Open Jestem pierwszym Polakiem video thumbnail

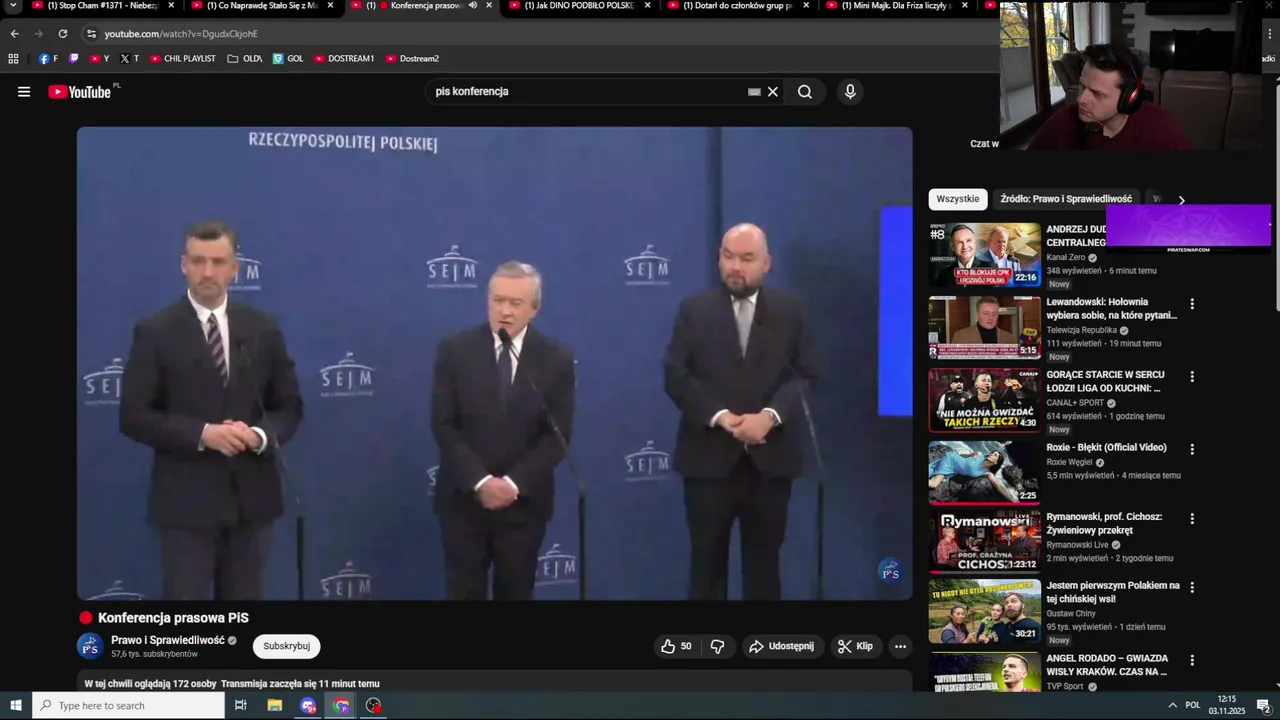tap(985, 610)
